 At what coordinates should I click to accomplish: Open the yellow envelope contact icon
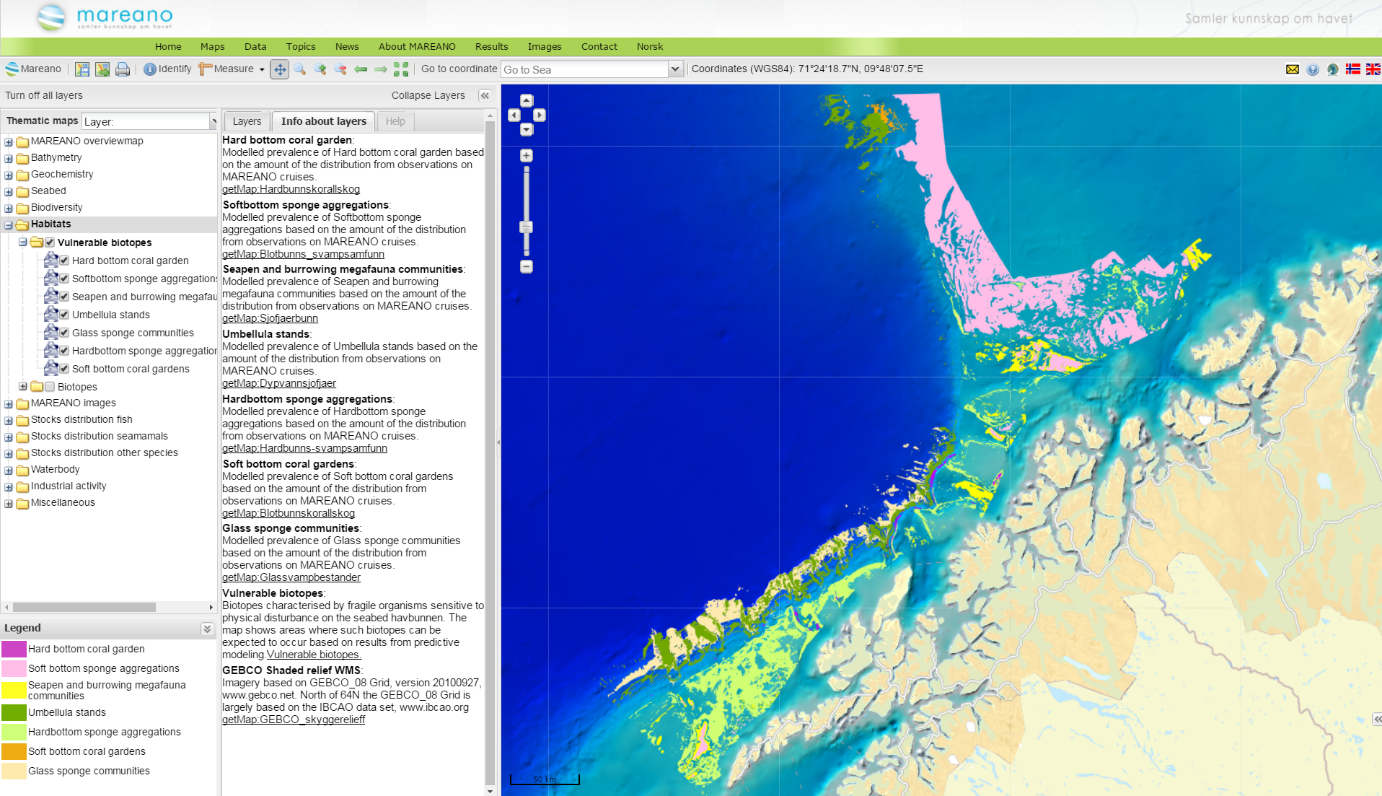click(1292, 69)
